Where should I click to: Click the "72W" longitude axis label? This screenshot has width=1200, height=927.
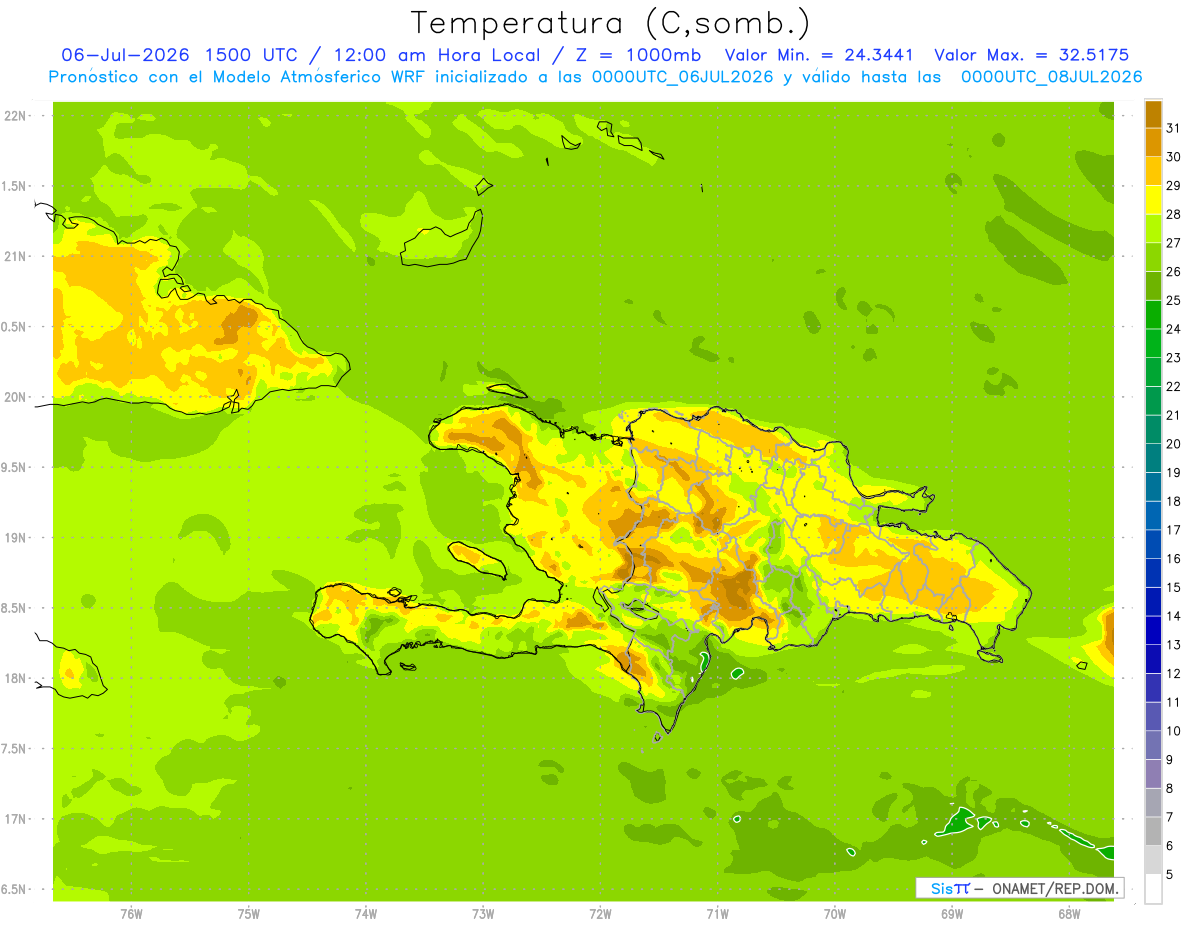pyautogui.click(x=600, y=914)
